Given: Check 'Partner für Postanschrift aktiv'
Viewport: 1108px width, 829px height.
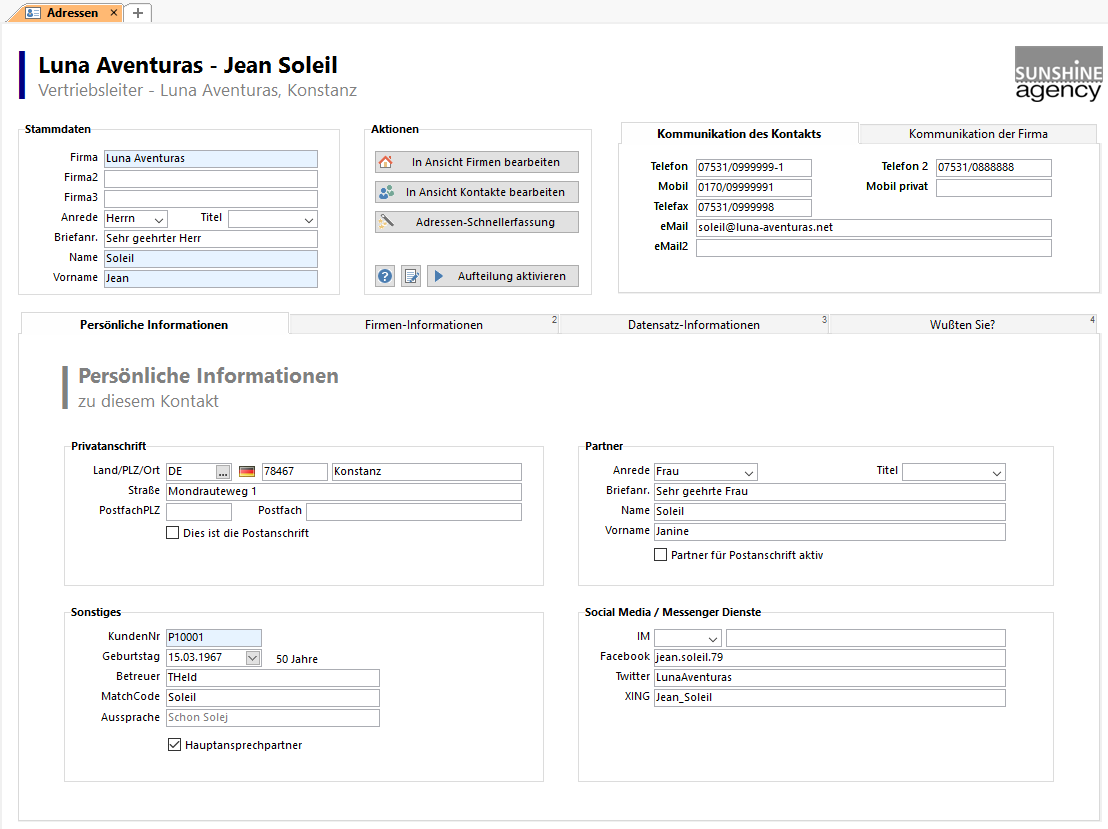Looking at the screenshot, I should tap(660, 555).
